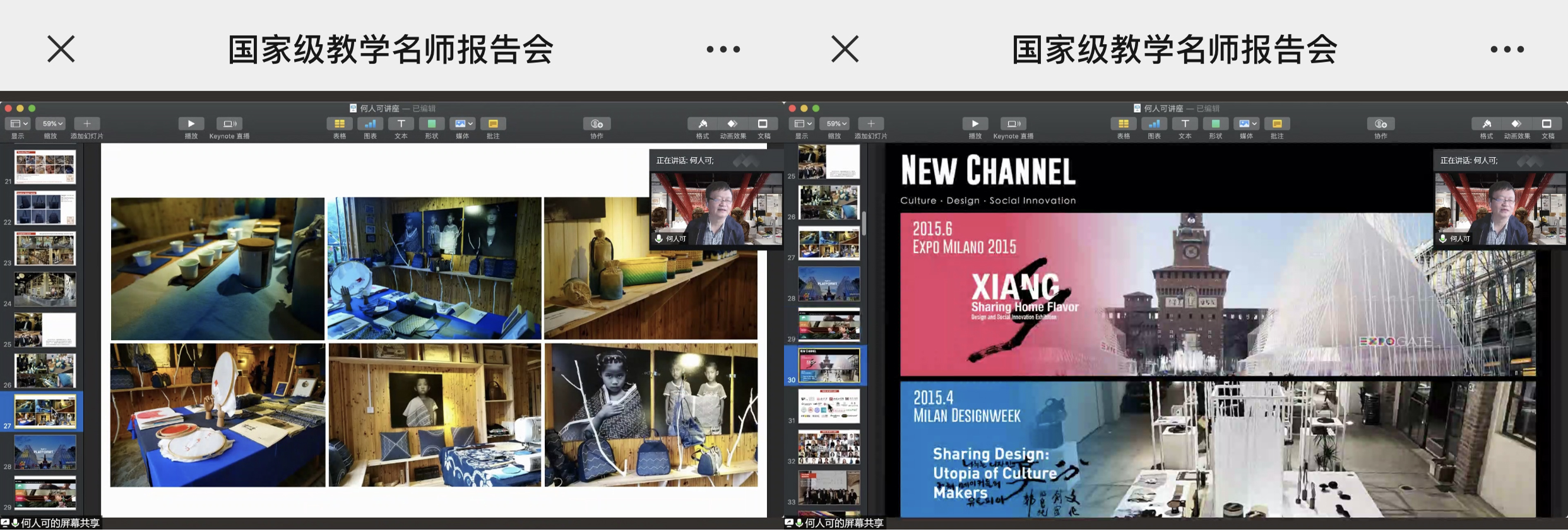1568x530 pixels.
Task: Click the "NEW CHANNEL" slide title
Action: pos(988,170)
